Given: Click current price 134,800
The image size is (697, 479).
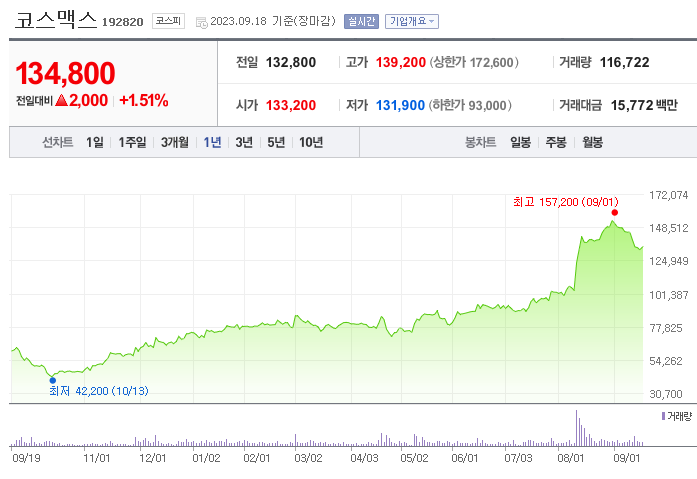Looking at the screenshot, I should coord(65,73).
